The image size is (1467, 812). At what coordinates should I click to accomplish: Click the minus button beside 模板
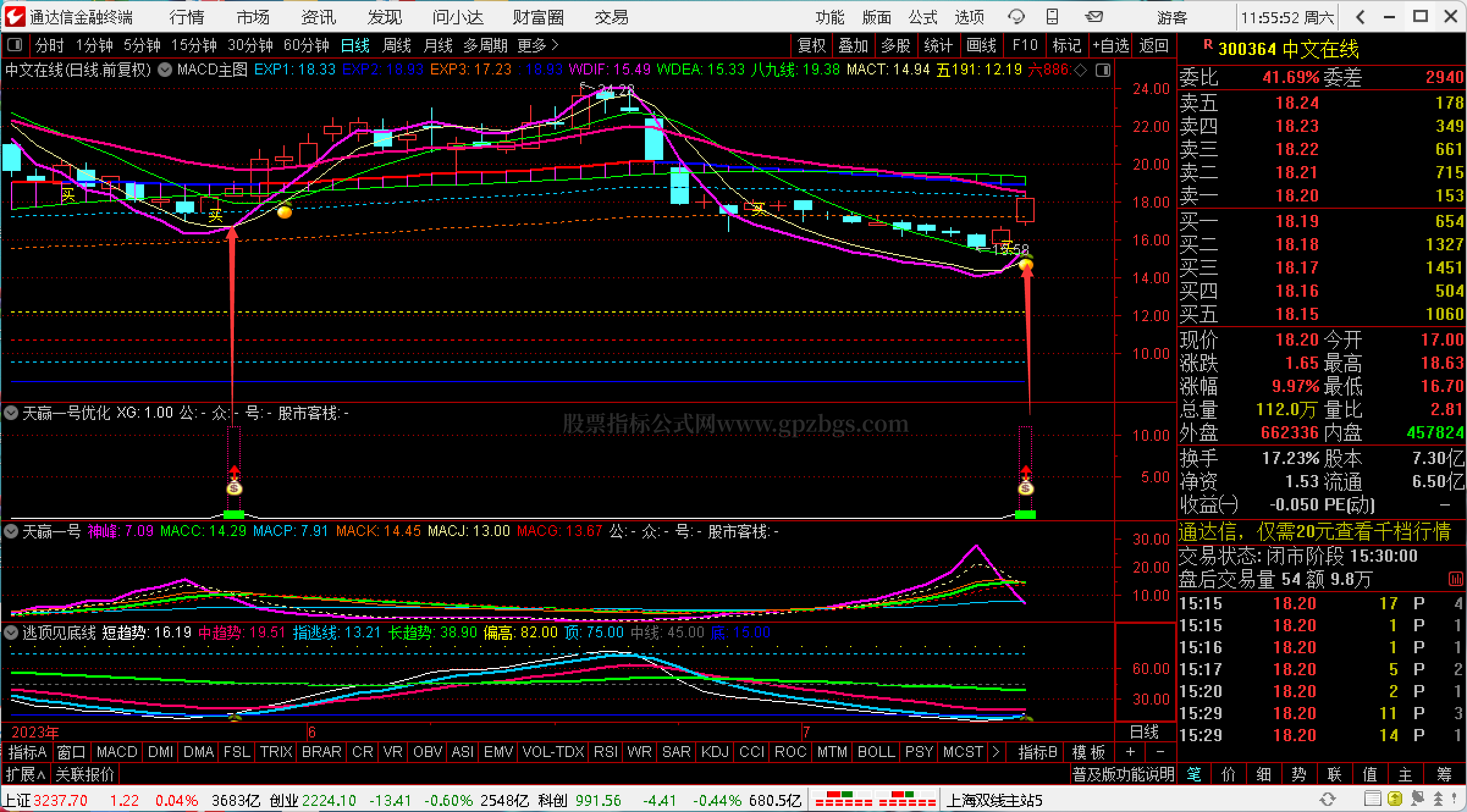point(1160,752)
